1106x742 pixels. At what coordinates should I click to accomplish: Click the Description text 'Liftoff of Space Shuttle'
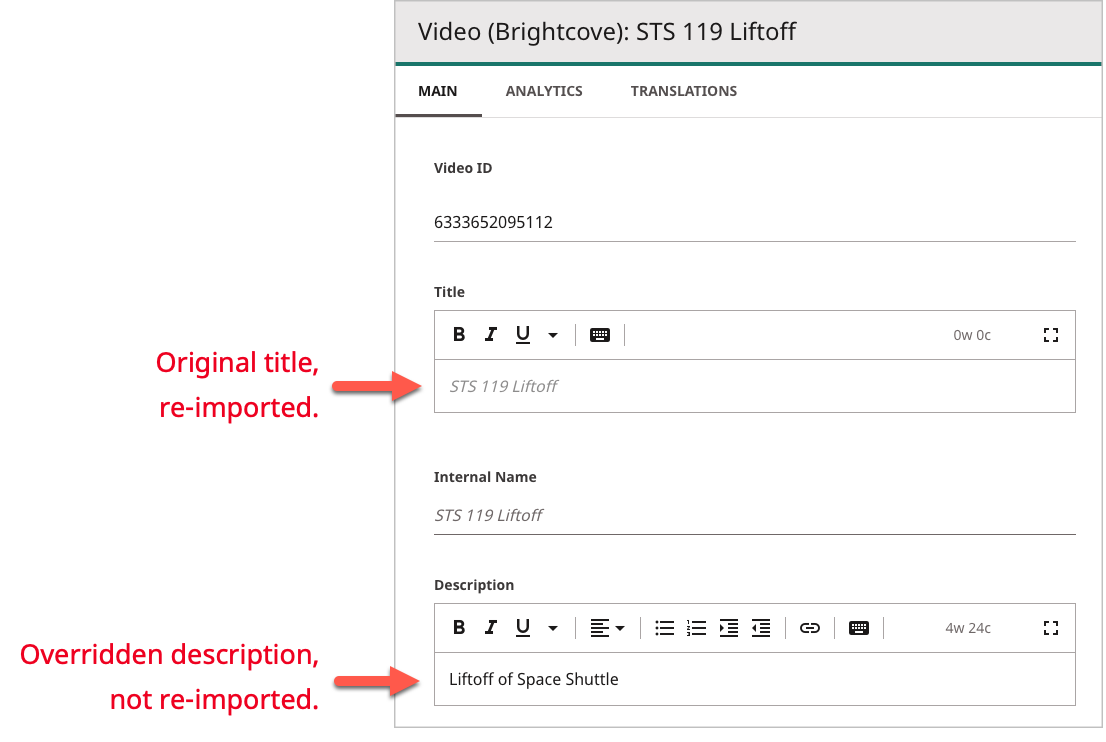(x=534, y=679)
